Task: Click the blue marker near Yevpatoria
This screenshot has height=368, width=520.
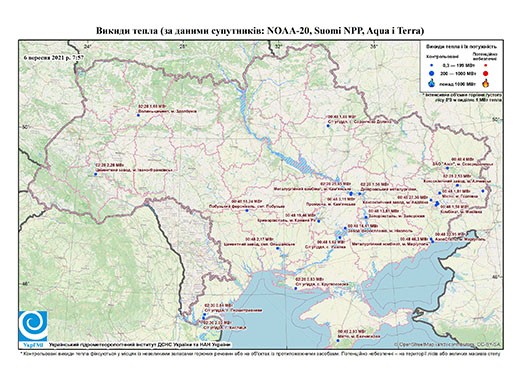Action: (x=339, y=340)
